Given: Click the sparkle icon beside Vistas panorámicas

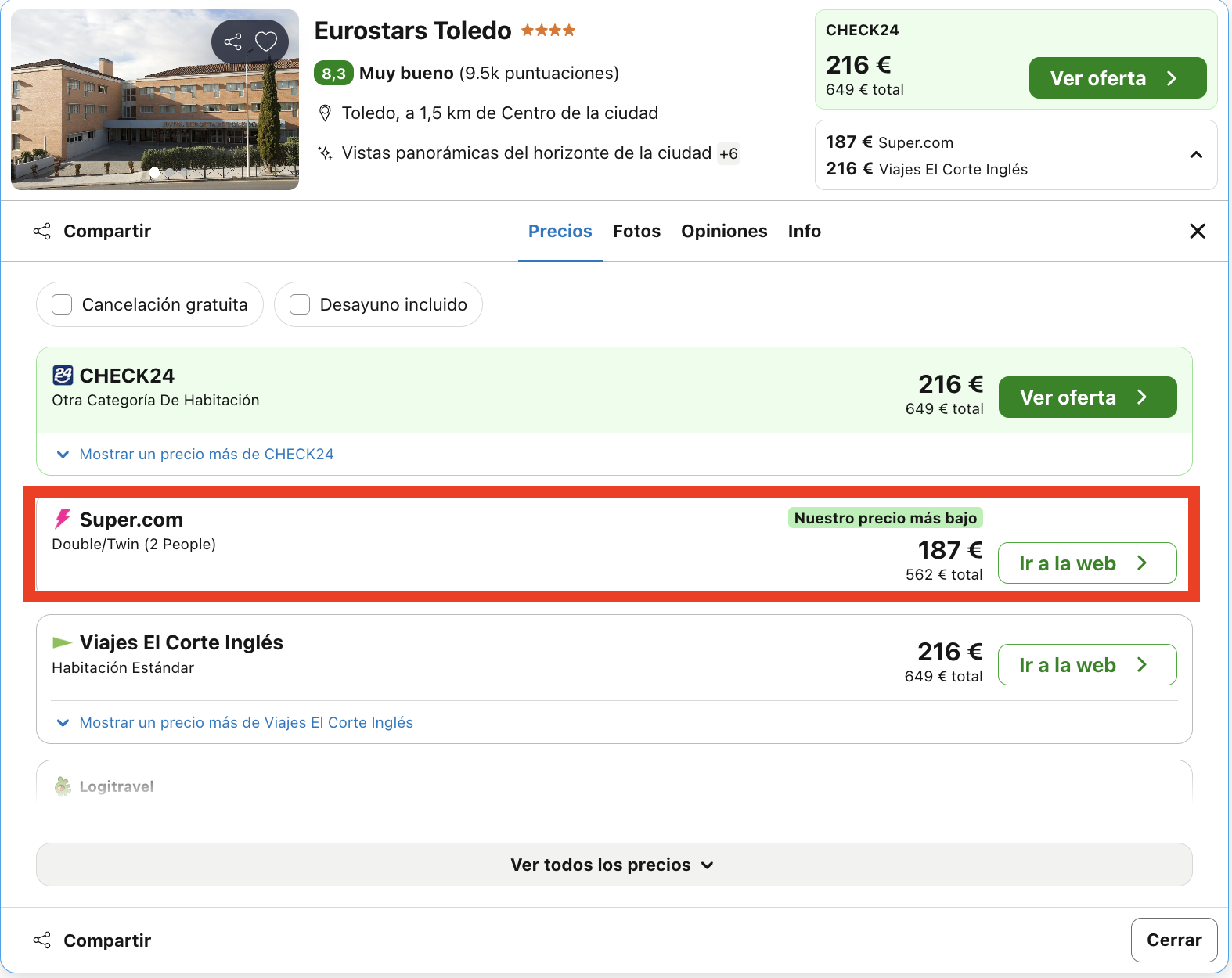Looking at the screenshot, I should coord(325,153).
